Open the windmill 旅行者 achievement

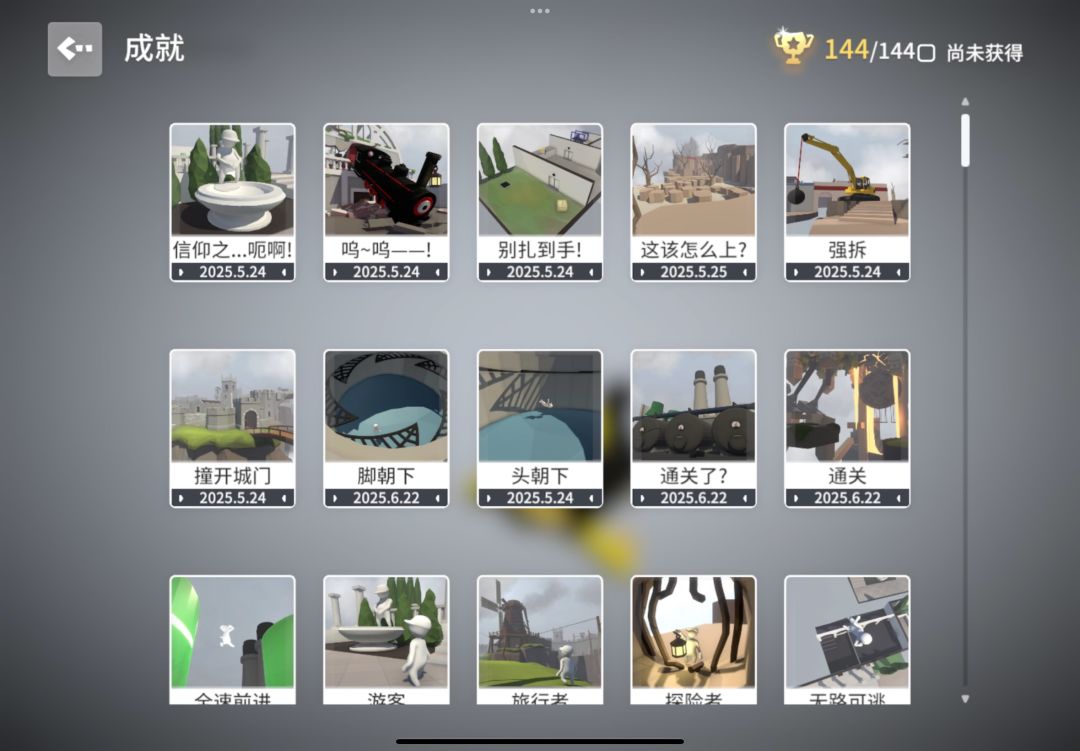click(540, 640)
